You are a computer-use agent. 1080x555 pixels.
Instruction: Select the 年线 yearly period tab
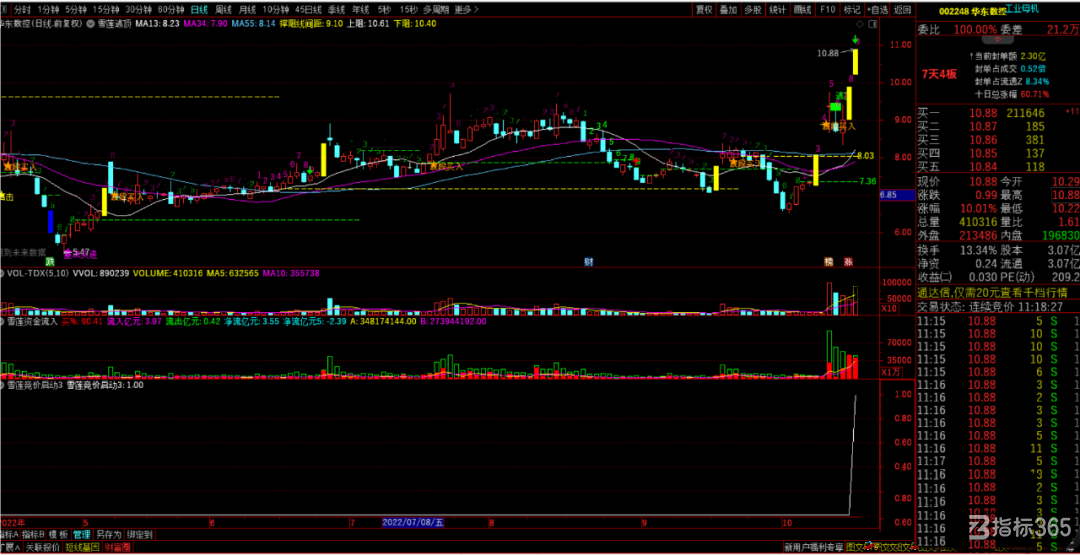click(360, 10)
